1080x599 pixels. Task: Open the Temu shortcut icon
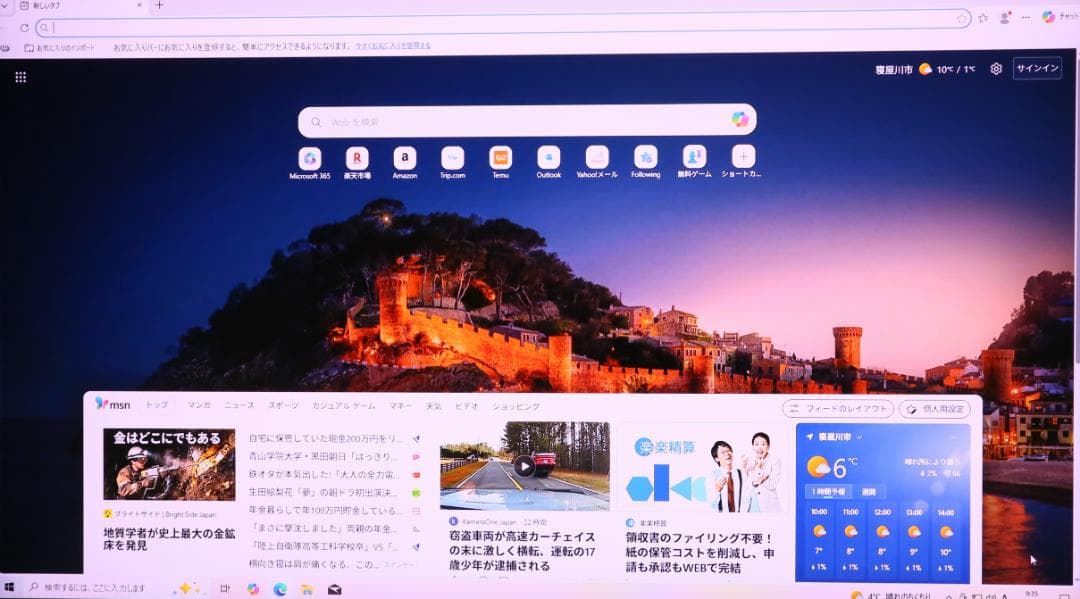tap(500, 158)
